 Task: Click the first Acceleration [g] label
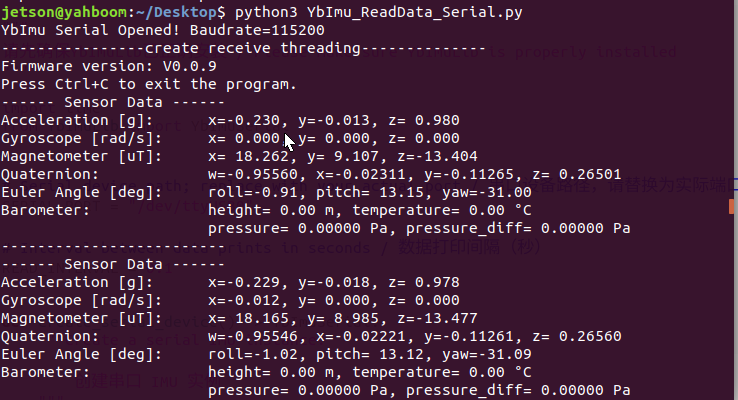[x=77, y=120]
